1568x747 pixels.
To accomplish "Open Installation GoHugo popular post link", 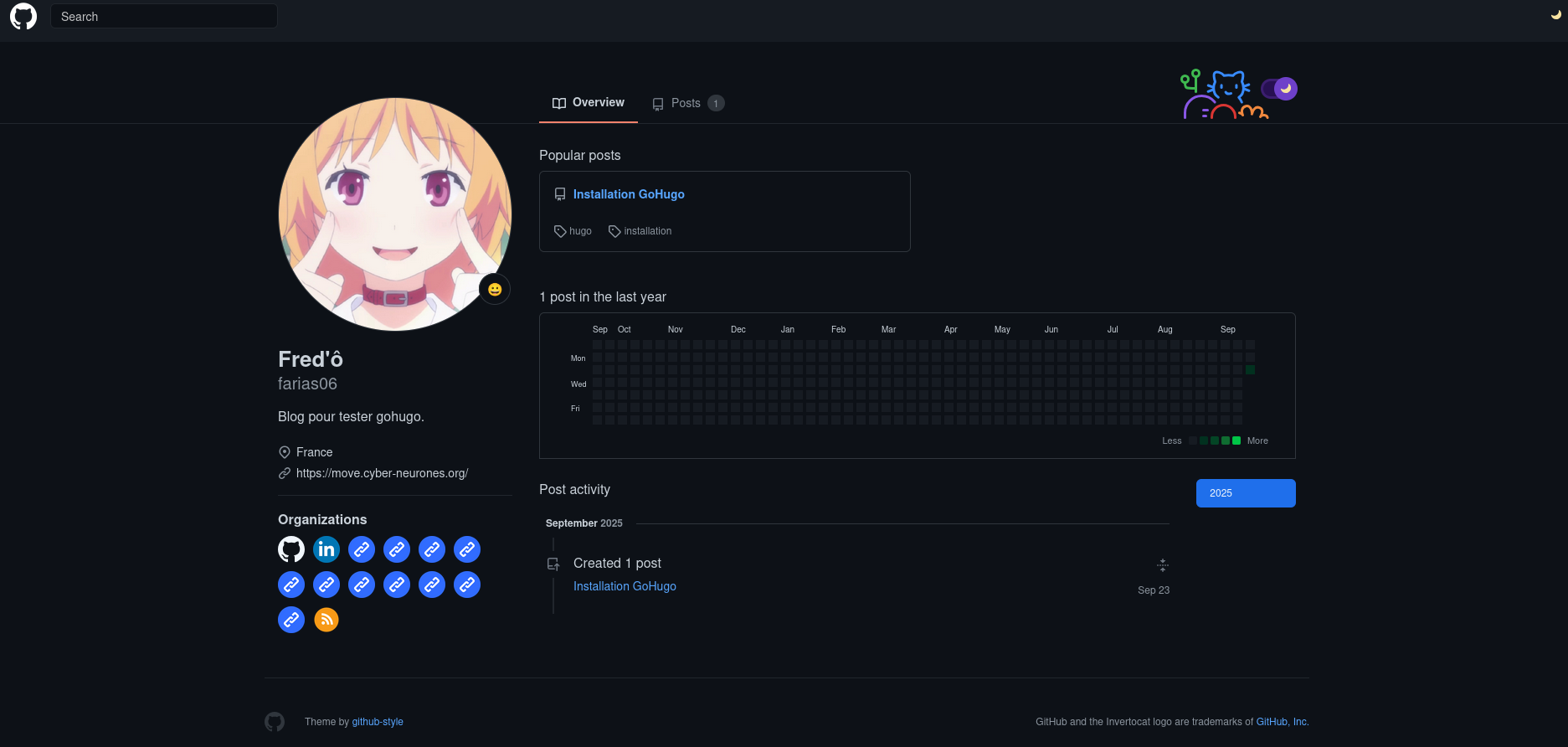I will 628,194.
